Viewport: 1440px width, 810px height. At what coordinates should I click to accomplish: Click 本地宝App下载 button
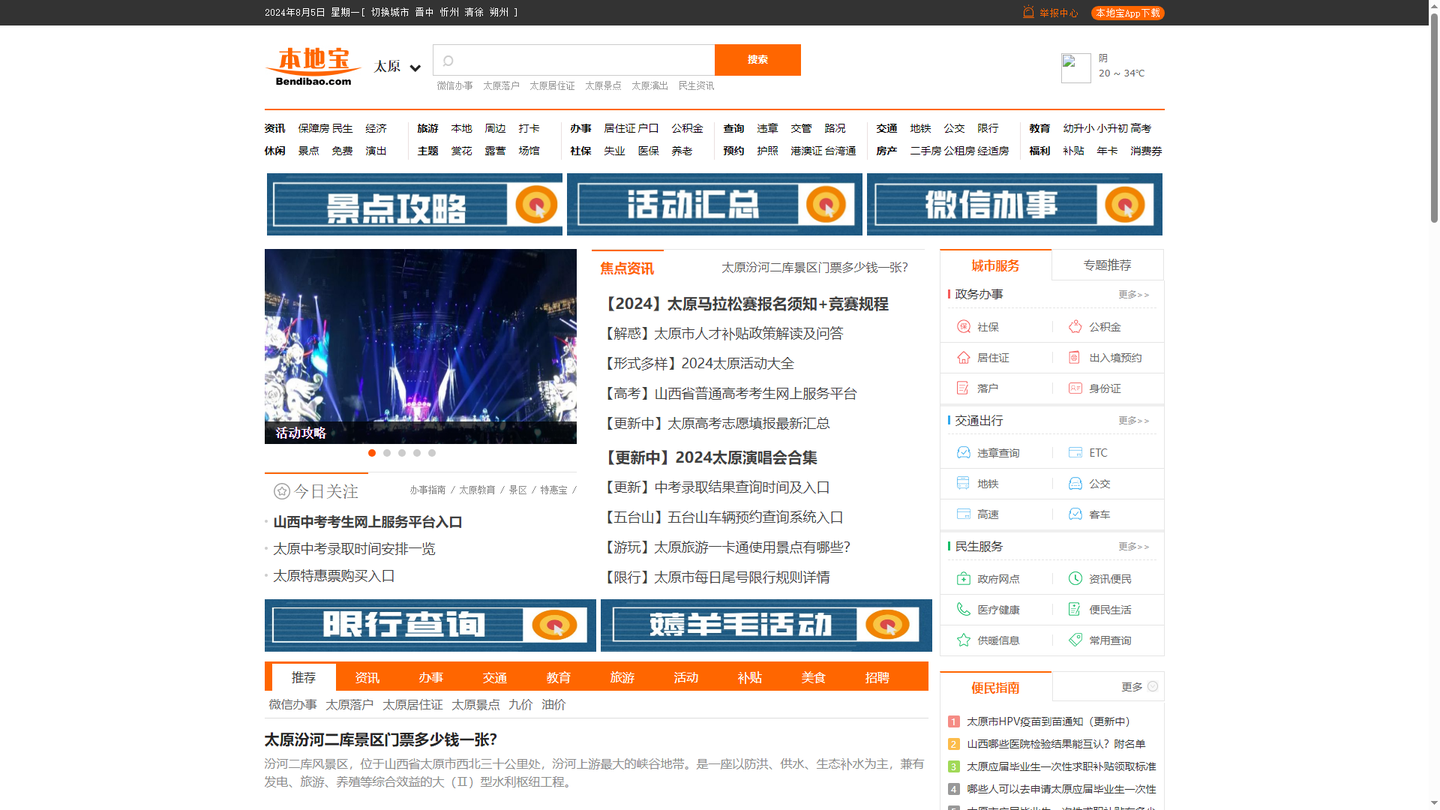coord(1127,13)
